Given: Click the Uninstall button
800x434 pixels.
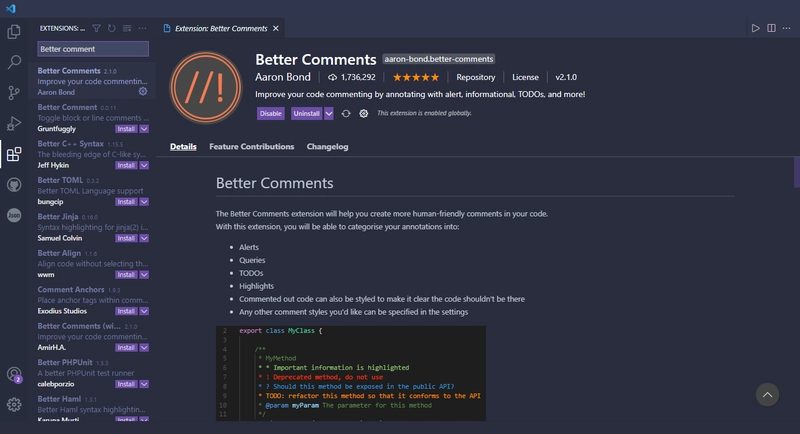Looking at the screenshot, I should pyautogui.click(x=307, y=114).
